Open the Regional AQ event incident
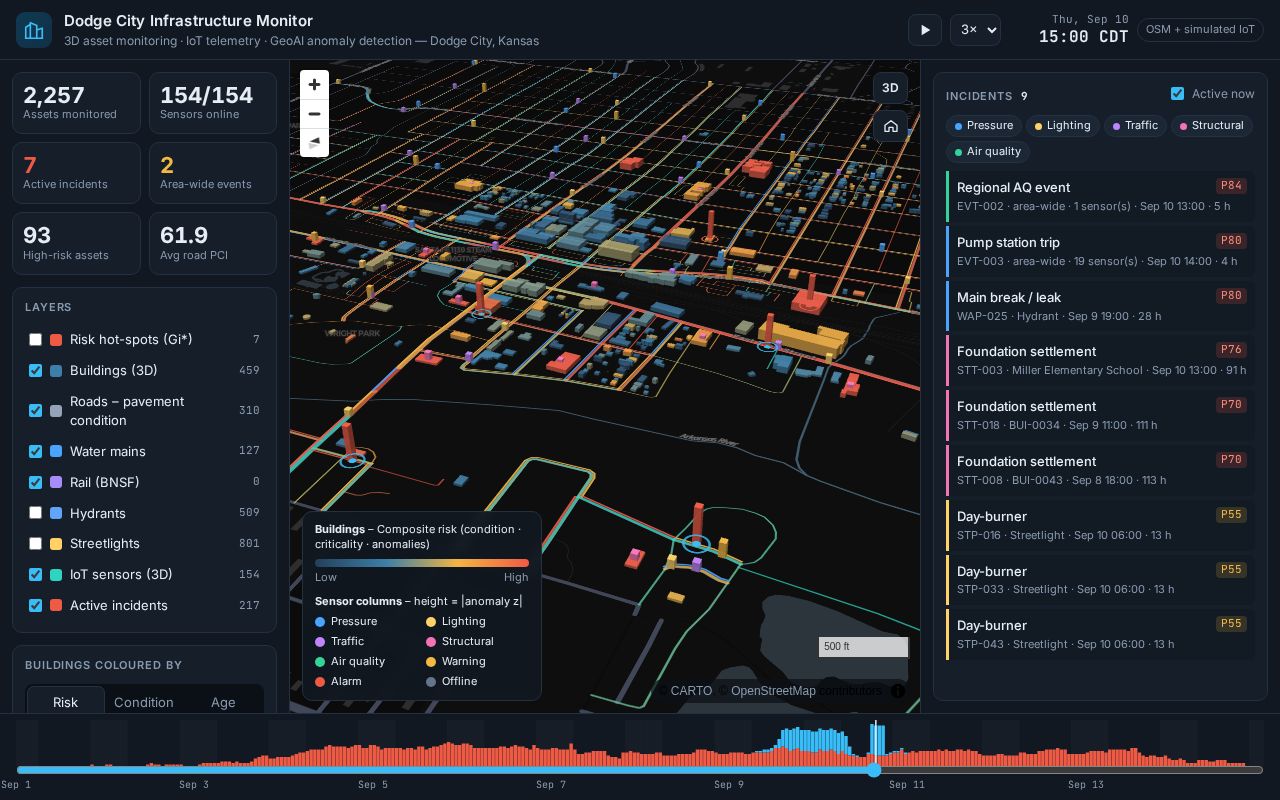Viewport: 1280px width, 800px height. 1099,196
